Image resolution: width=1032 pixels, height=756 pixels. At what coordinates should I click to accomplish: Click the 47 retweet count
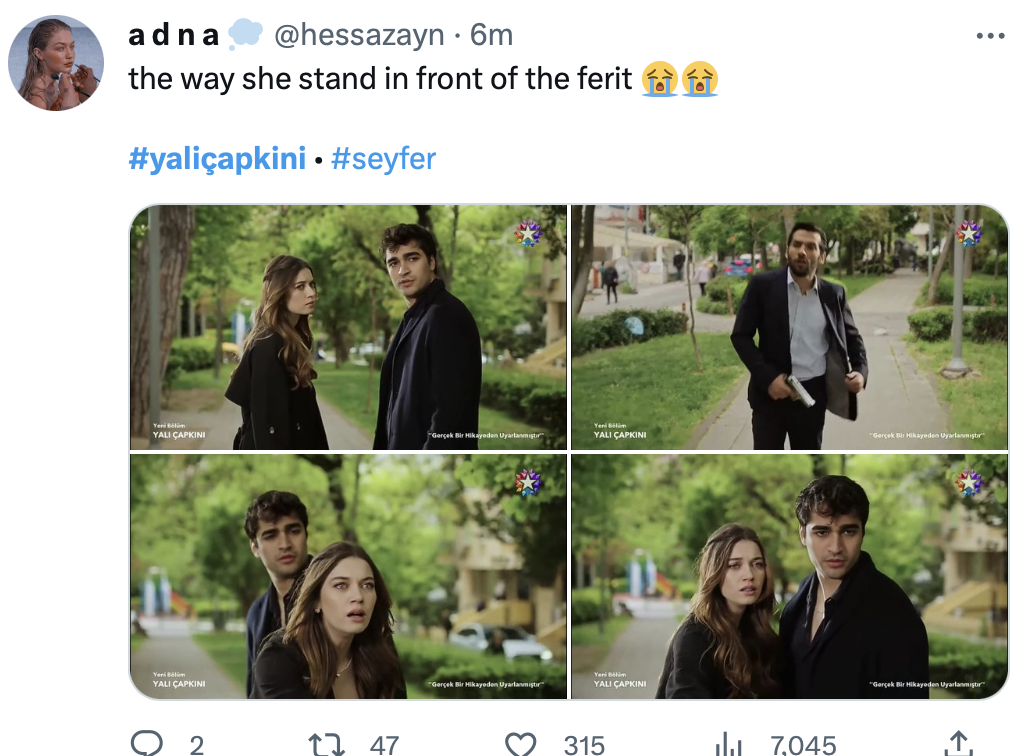pyautogui.click(x=384, y=744)
